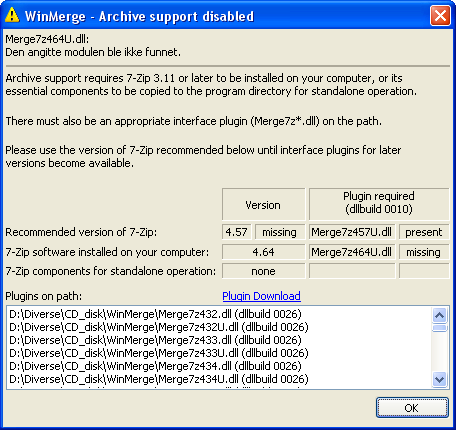This screenshot has height=430, width=456.
Task: Click the Merge7z464U.dll plugin cell in table
Action: pyautogui.click(x=352, y=252)
